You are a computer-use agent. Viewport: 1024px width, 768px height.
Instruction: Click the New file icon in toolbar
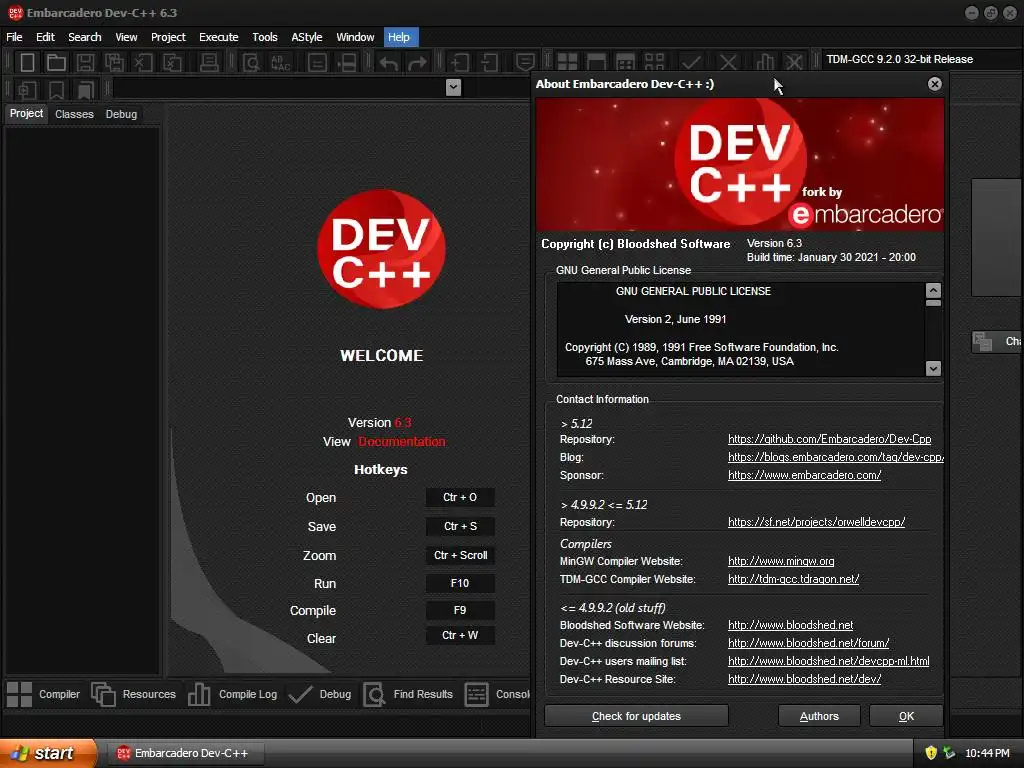27,63
